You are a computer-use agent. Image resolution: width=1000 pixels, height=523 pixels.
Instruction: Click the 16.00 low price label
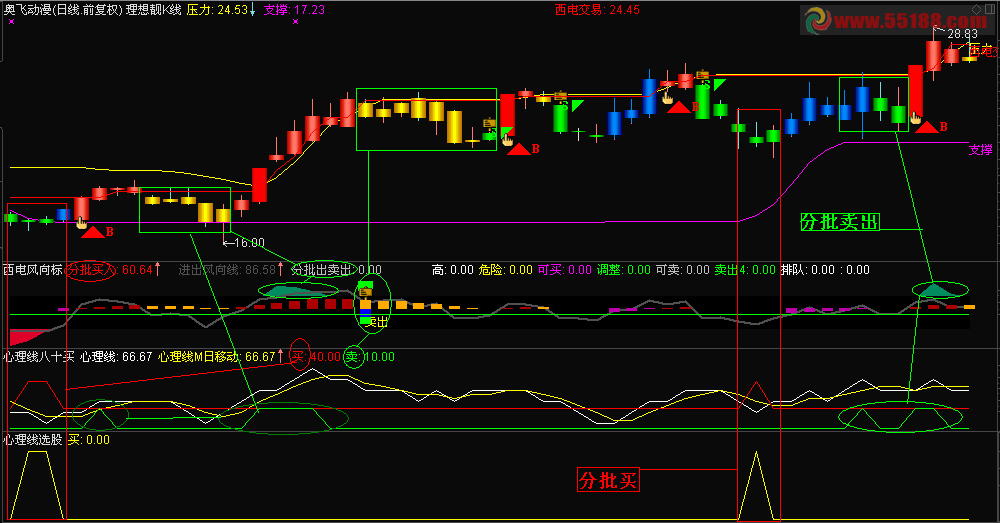pos(249,242)
